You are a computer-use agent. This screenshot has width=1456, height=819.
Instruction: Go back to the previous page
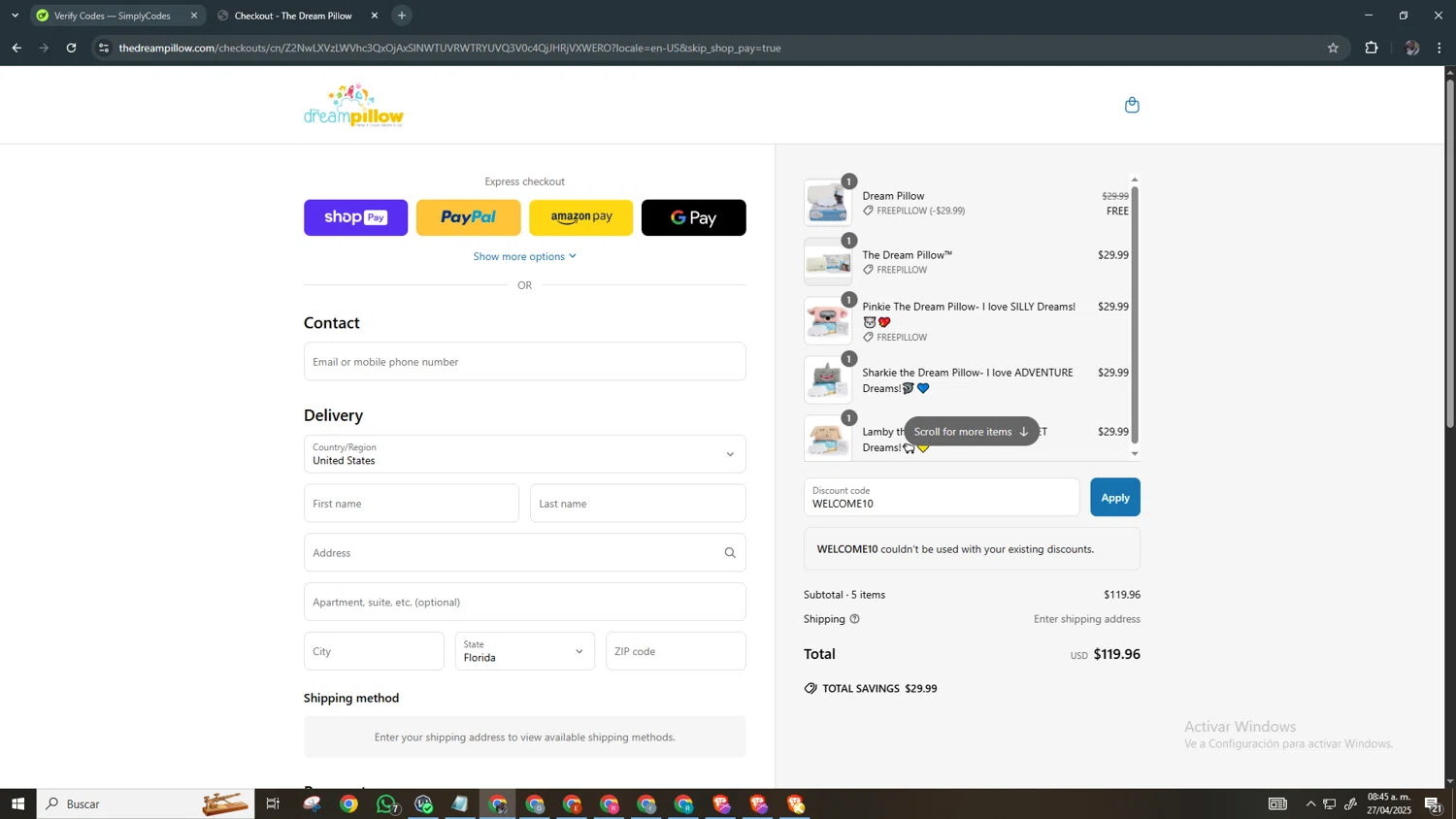tap(17, 48)
